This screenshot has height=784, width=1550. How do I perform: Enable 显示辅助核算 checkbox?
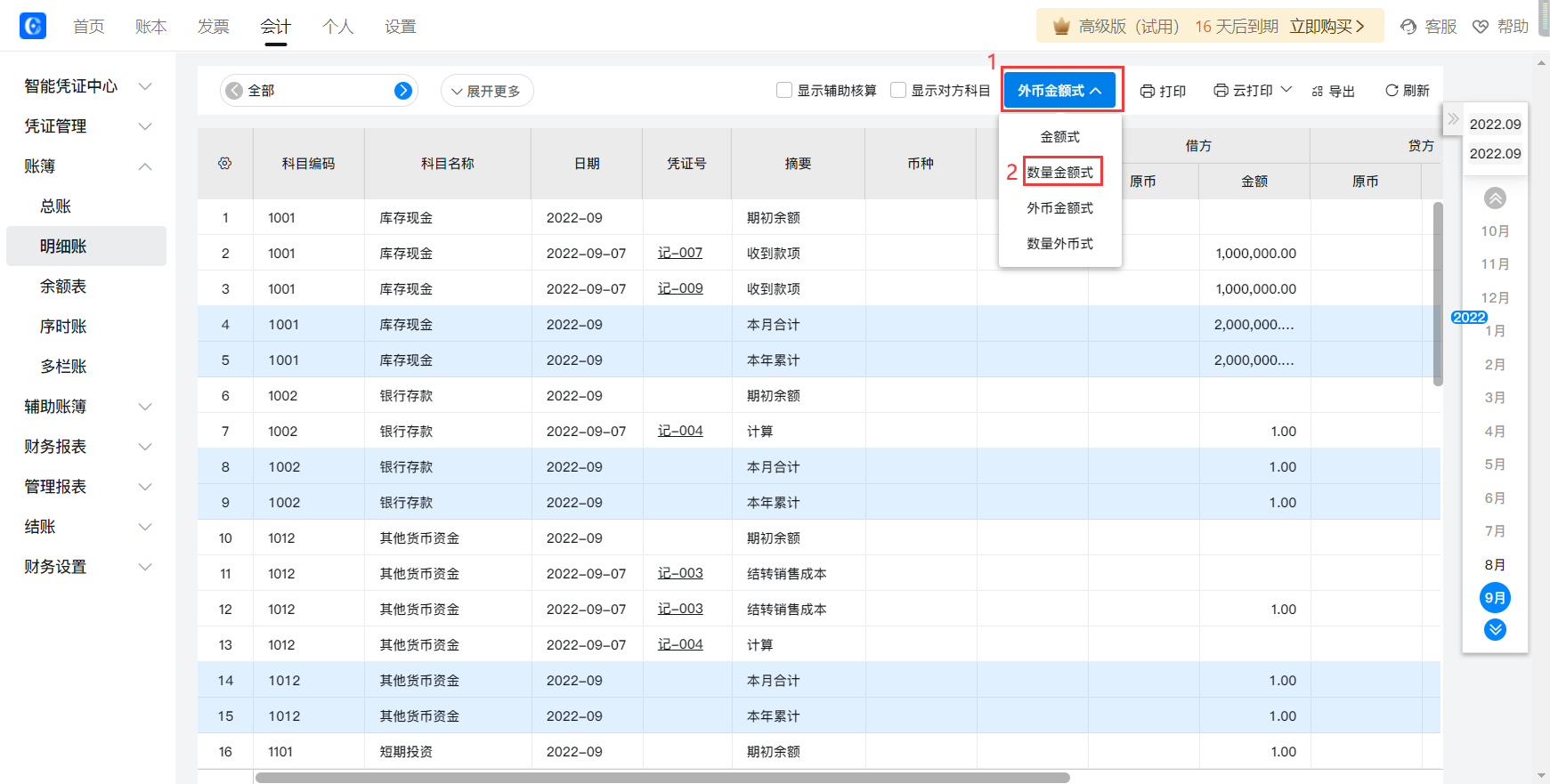point(784,90)
